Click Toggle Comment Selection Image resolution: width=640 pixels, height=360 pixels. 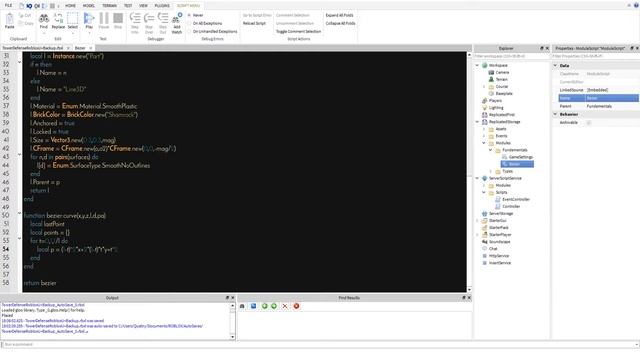click(x=298, y=31)
